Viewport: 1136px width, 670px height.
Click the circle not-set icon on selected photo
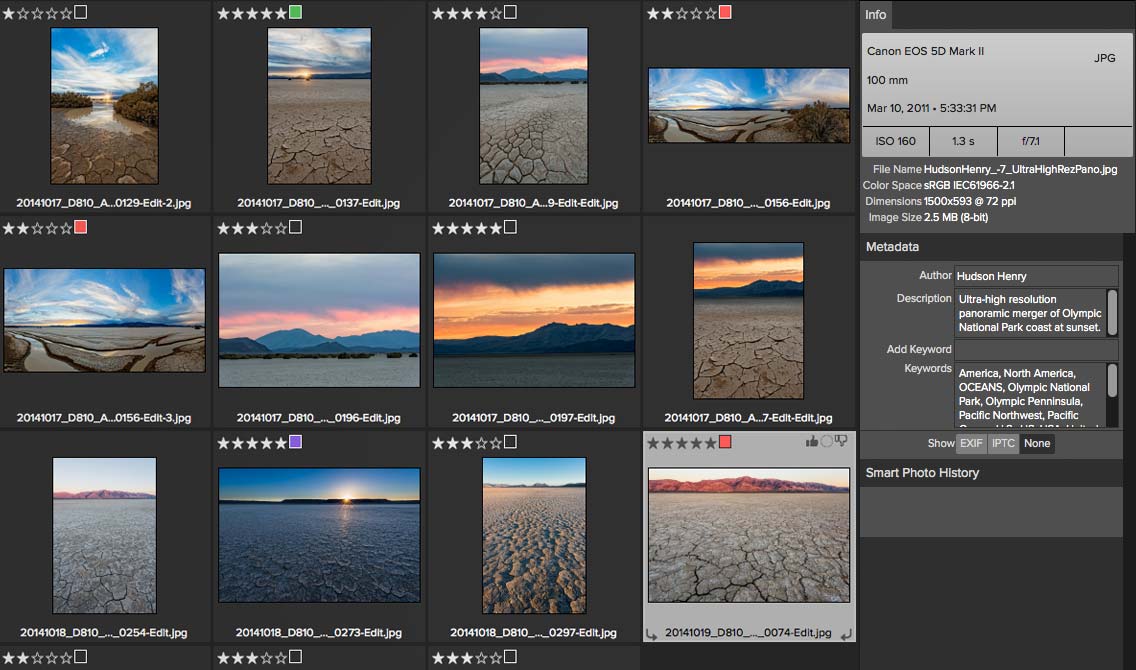[826, 442]
